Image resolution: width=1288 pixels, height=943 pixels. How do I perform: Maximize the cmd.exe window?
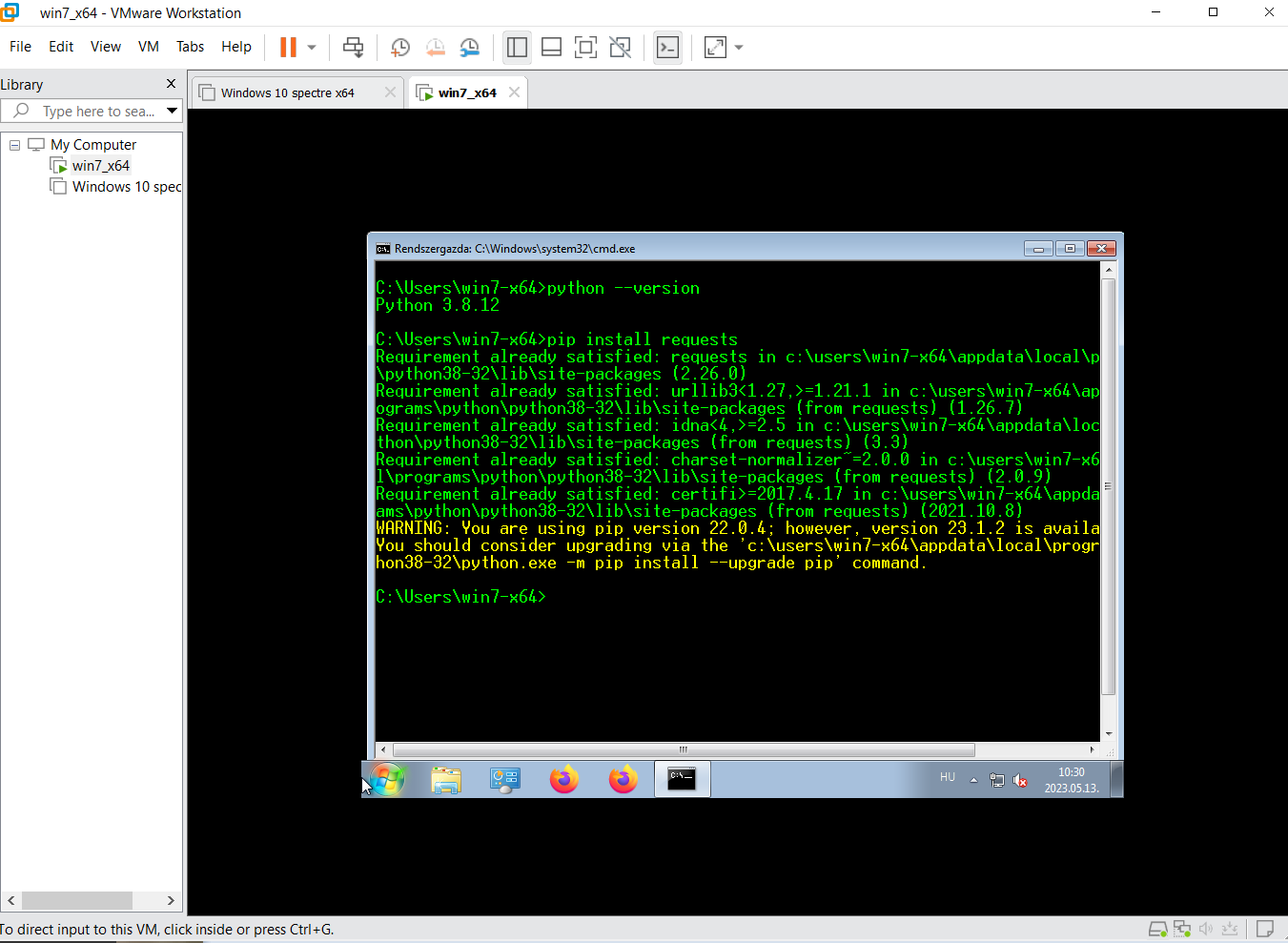(x=1070, y=249)
